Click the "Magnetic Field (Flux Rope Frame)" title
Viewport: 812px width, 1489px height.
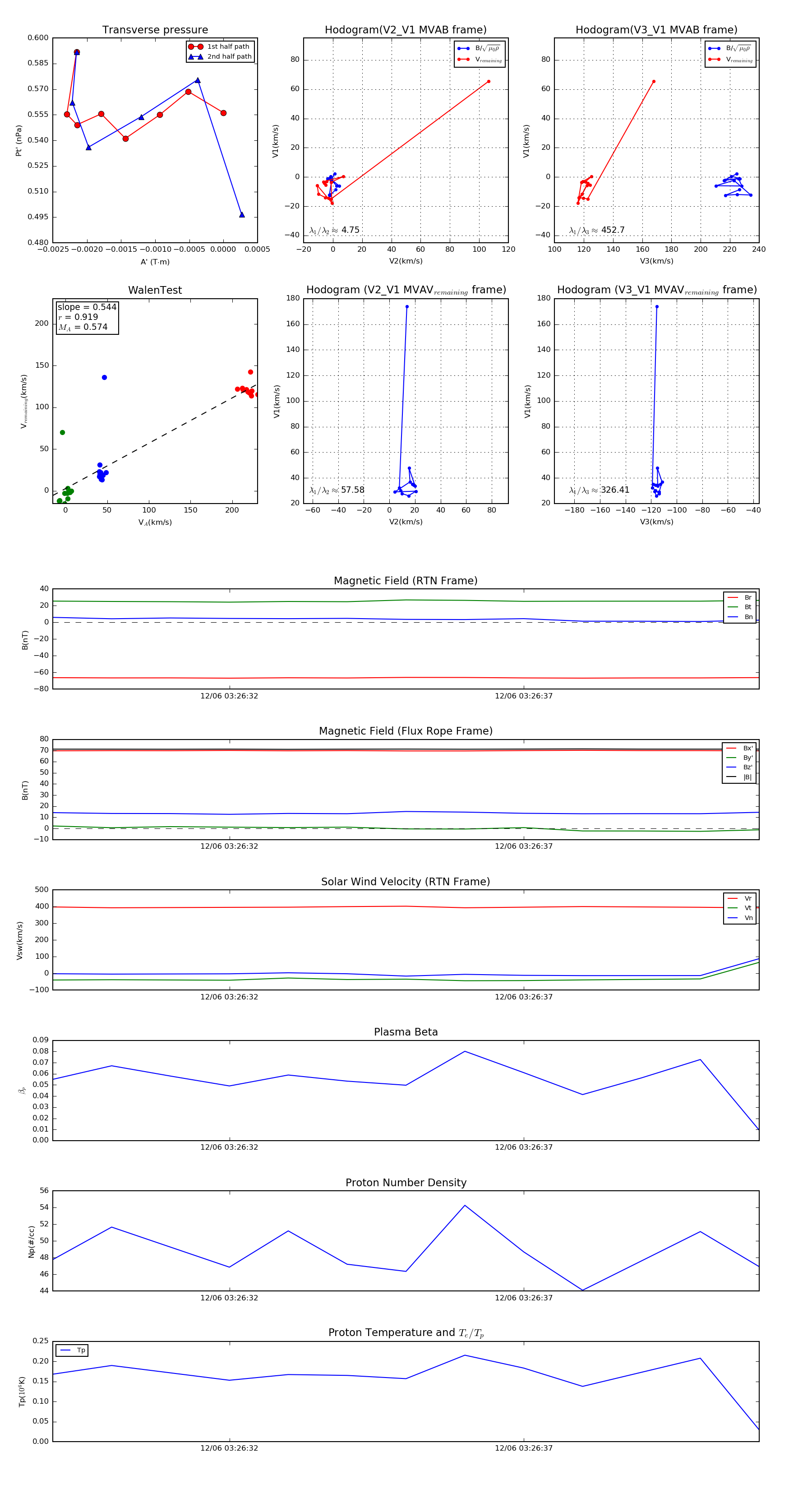coord(406,731)
